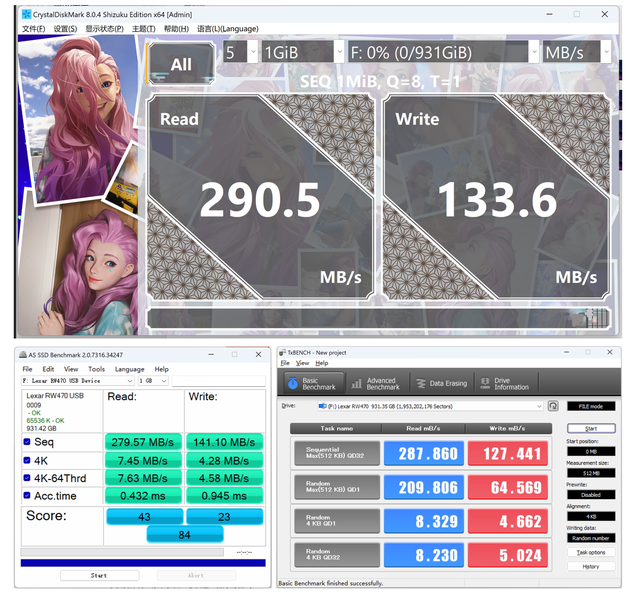Click the drive icon in TxBENCH Drive selector
Screen dimensions: 640x593
(x=322, y=406)
